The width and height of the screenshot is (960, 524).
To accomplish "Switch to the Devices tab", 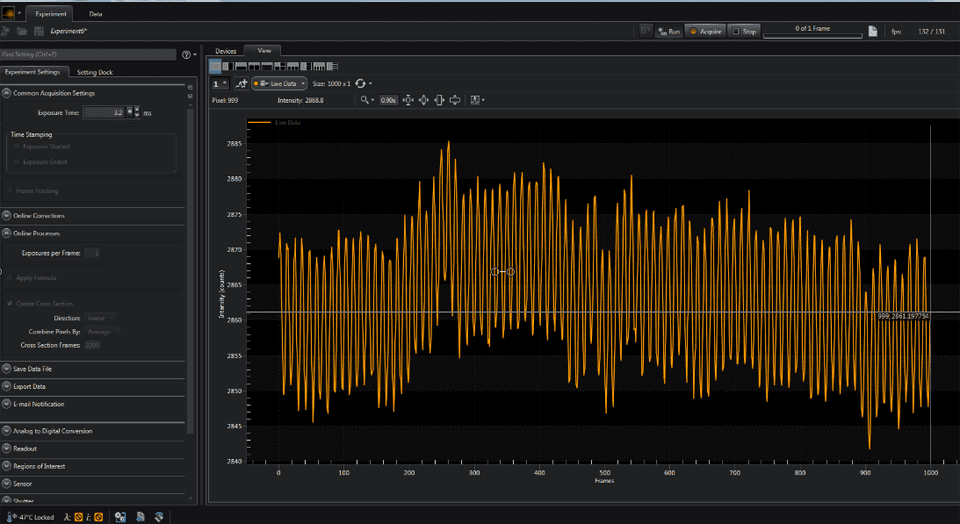I will 226,51.
